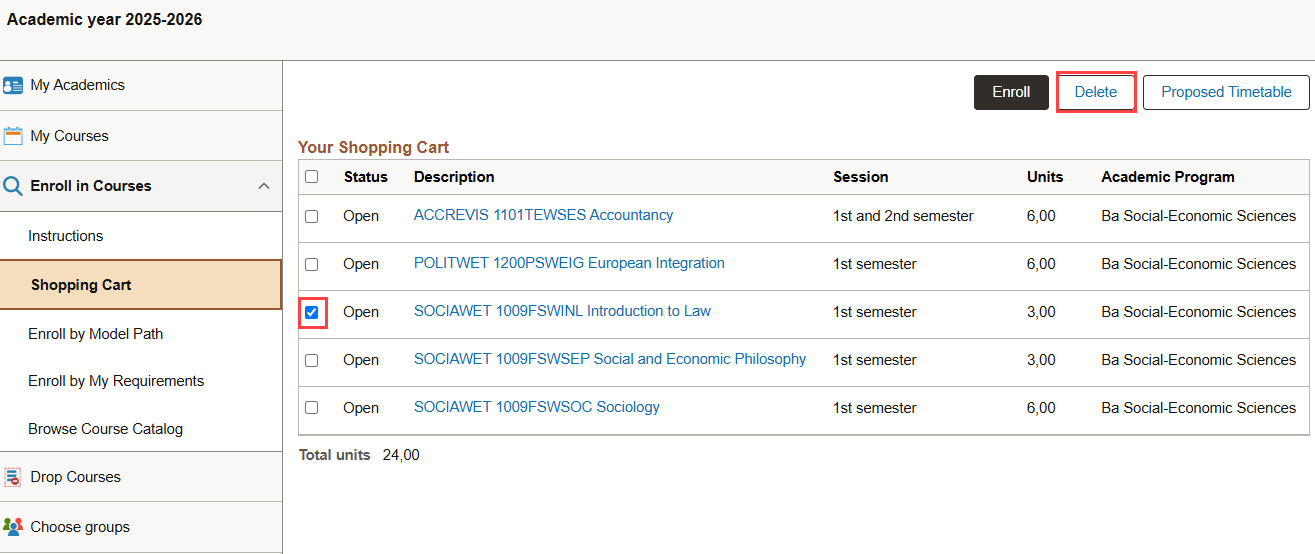The height and width of the screenshot is (554, 1315).
Task: Go to Browse Course Catalog
Action: coord(106,429)
